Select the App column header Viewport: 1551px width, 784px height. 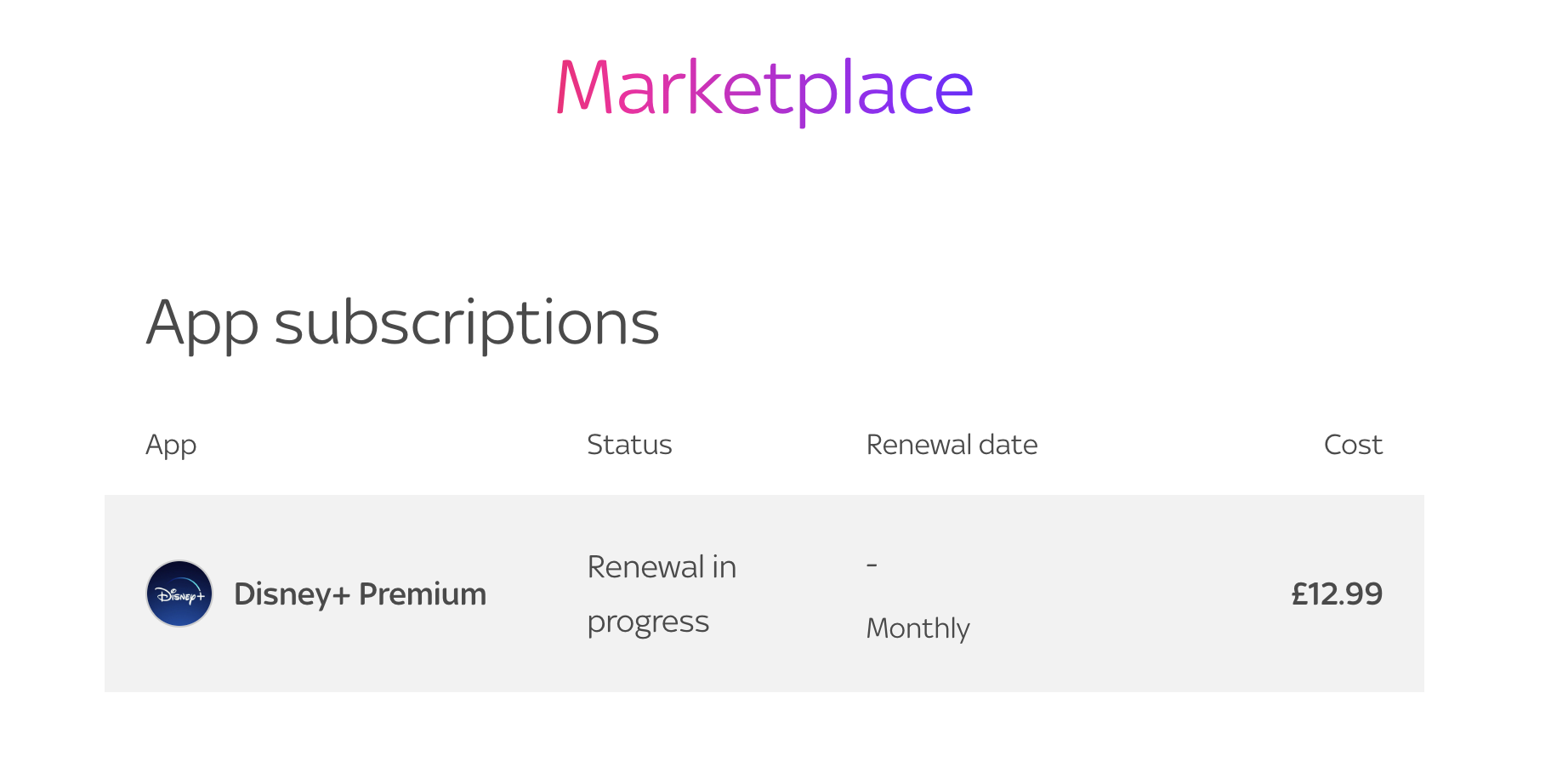pos(171,445)
